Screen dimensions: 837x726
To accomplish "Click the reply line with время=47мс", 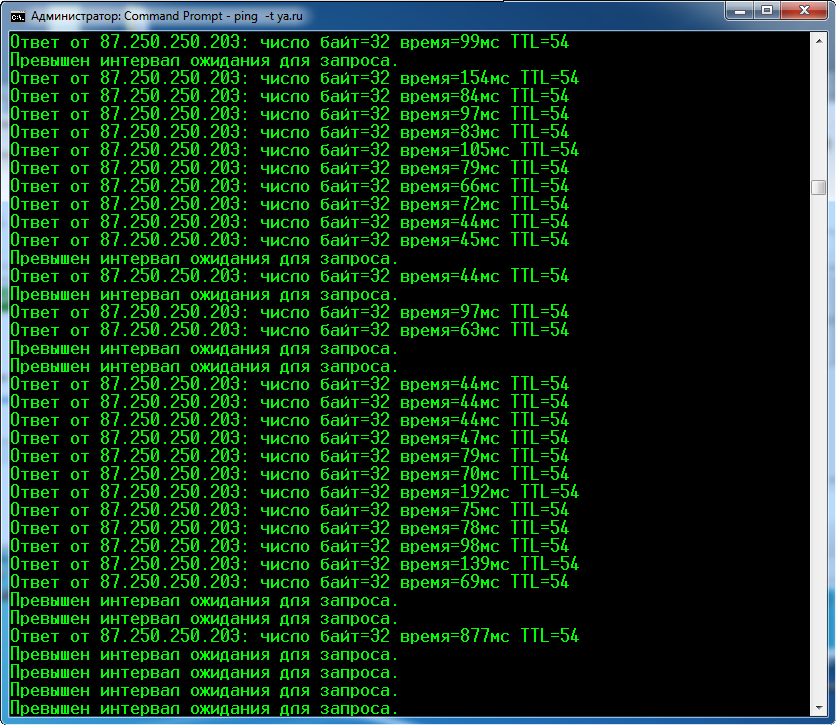I will pos(289,438).
